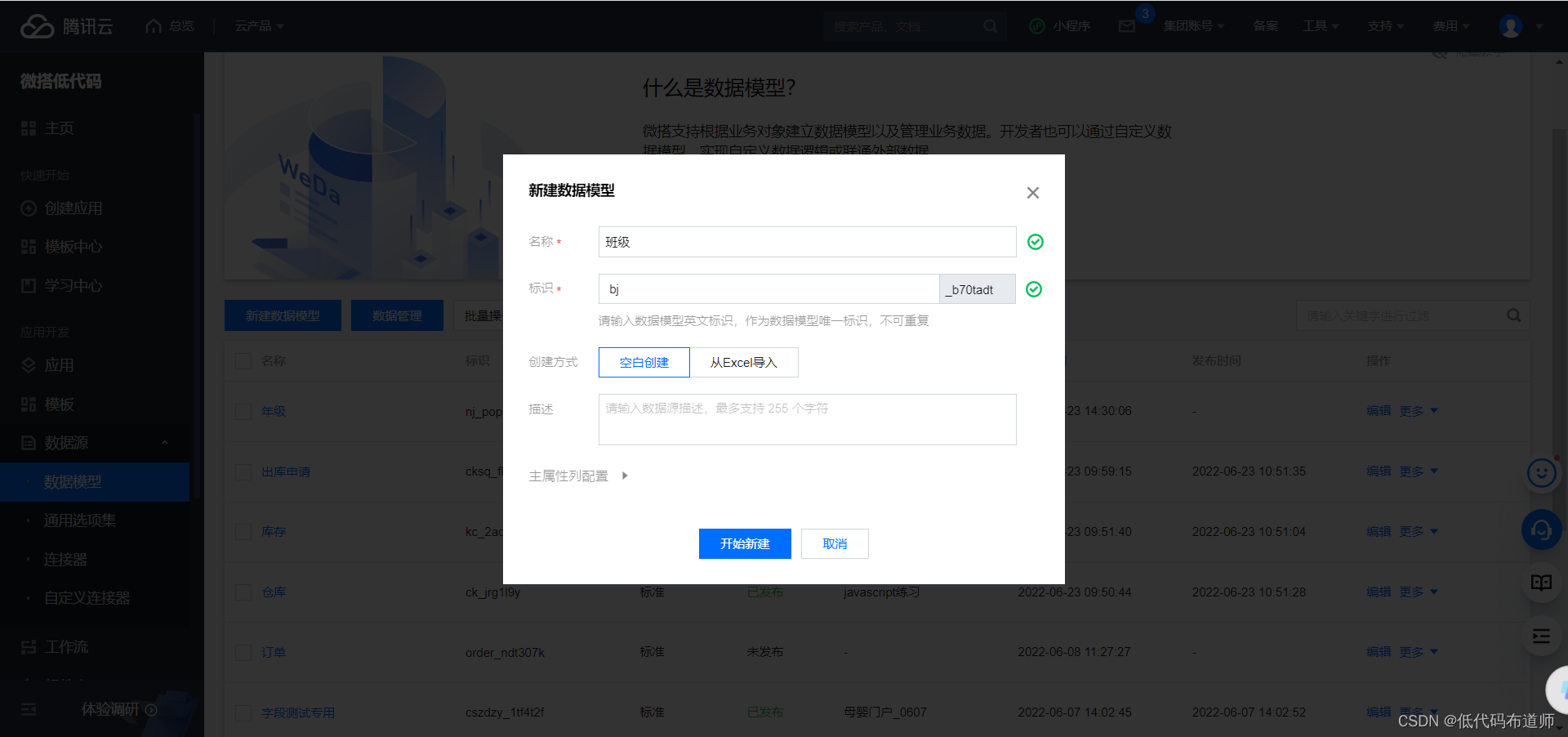The height and width of the screenshot is (737, 1568).
Task: Click the 新建数据模型 toolbar button
Action: tap(283, 315)
